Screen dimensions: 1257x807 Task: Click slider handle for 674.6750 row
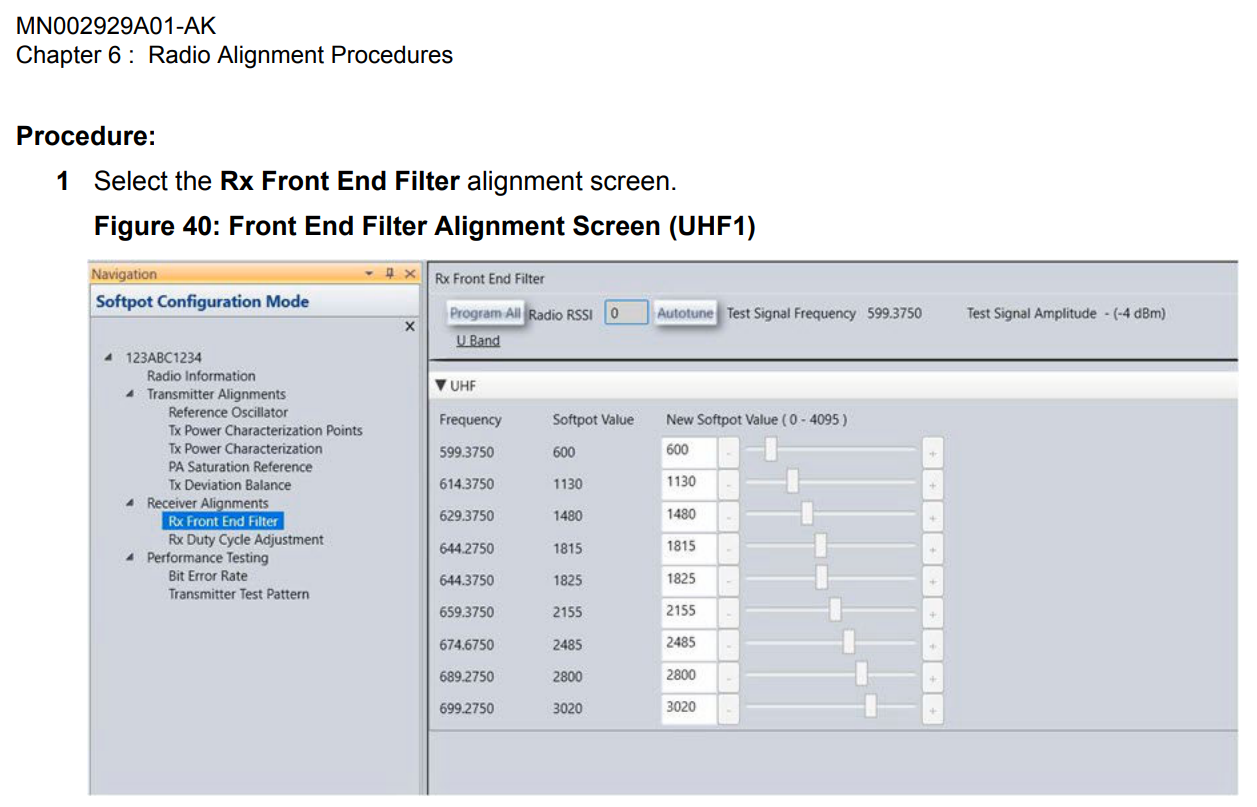point(849,642)
